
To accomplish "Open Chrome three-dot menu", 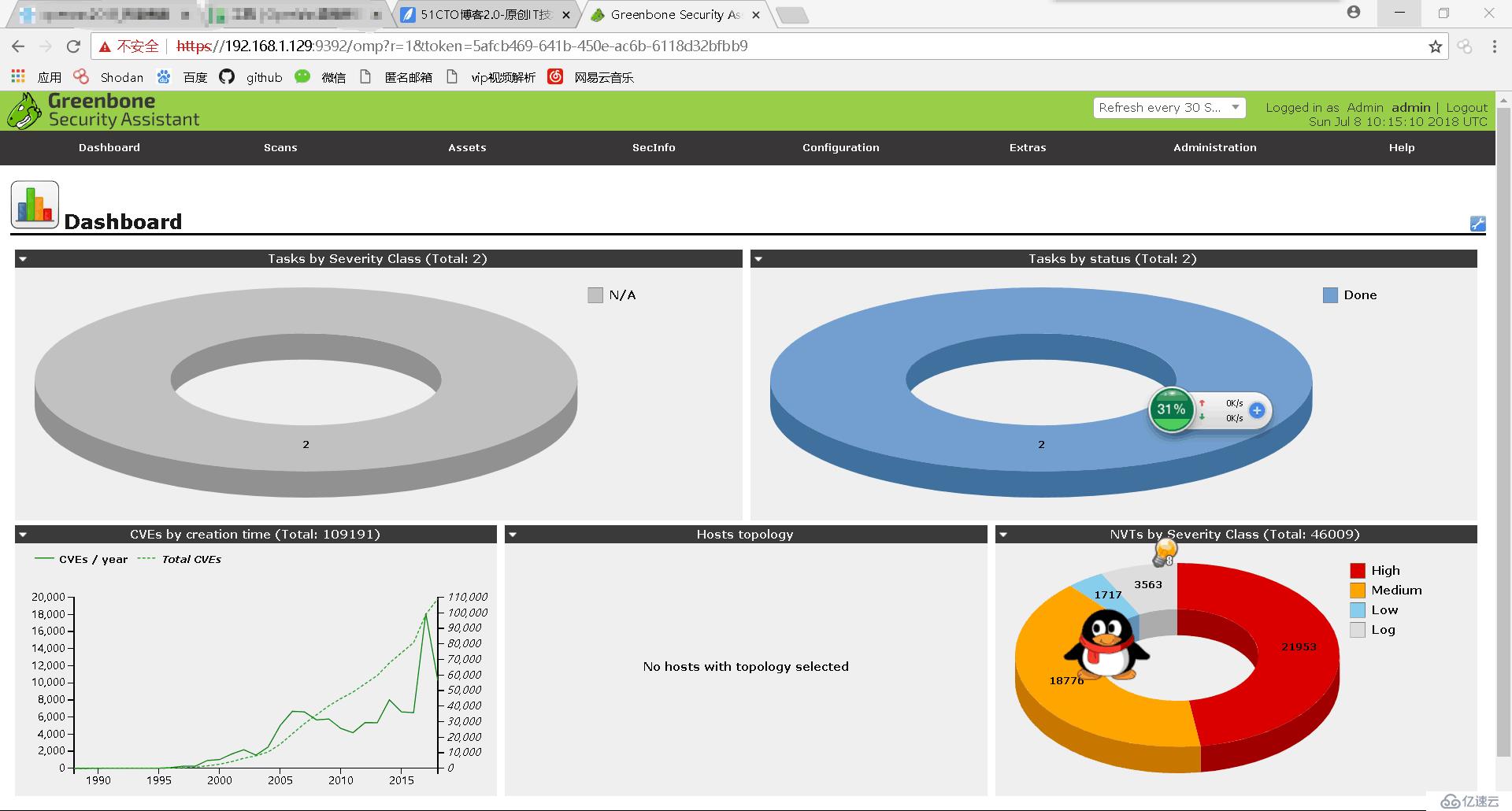I will coord(1494,46).
